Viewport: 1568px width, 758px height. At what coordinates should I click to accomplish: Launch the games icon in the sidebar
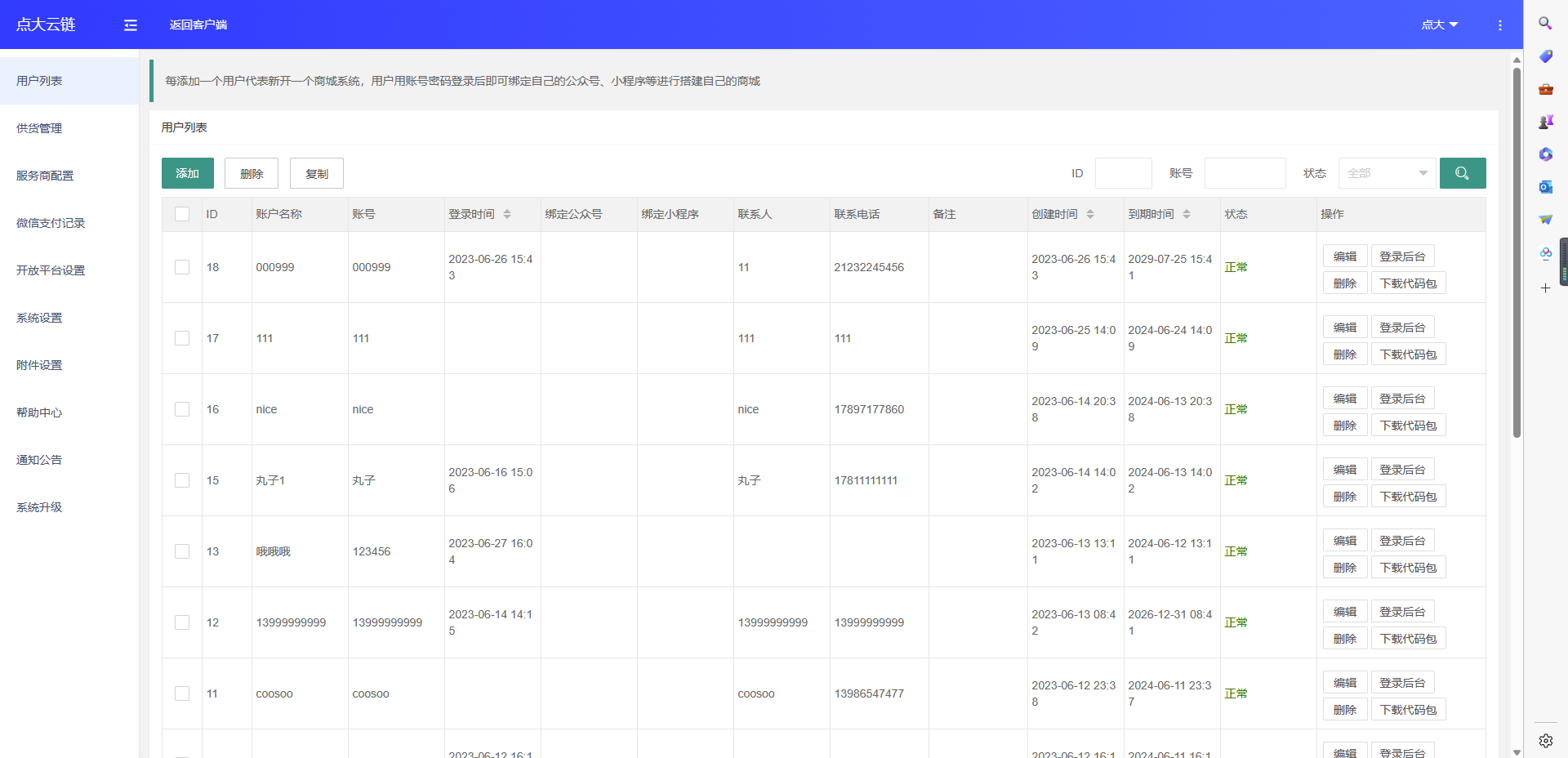coord(1545,121)
